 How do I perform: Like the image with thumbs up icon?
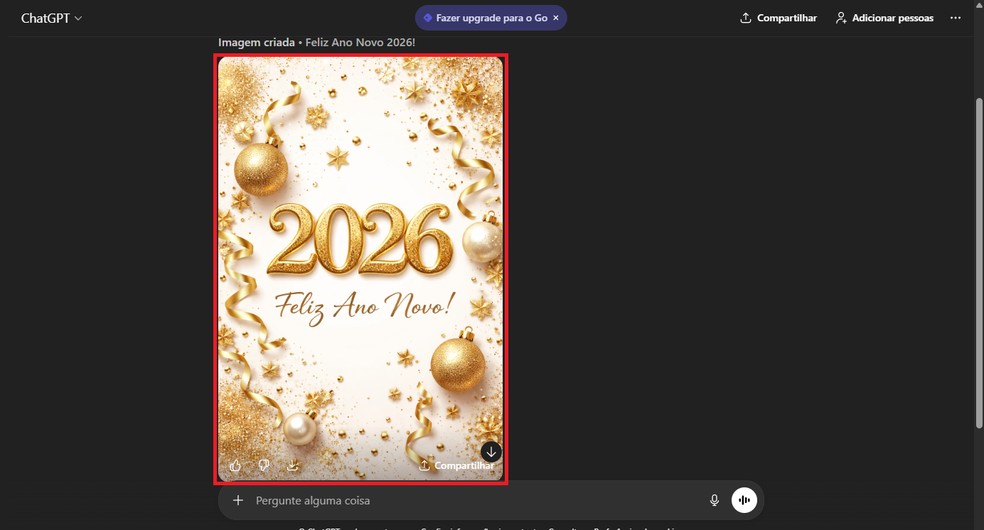click(x=235, y=465)
